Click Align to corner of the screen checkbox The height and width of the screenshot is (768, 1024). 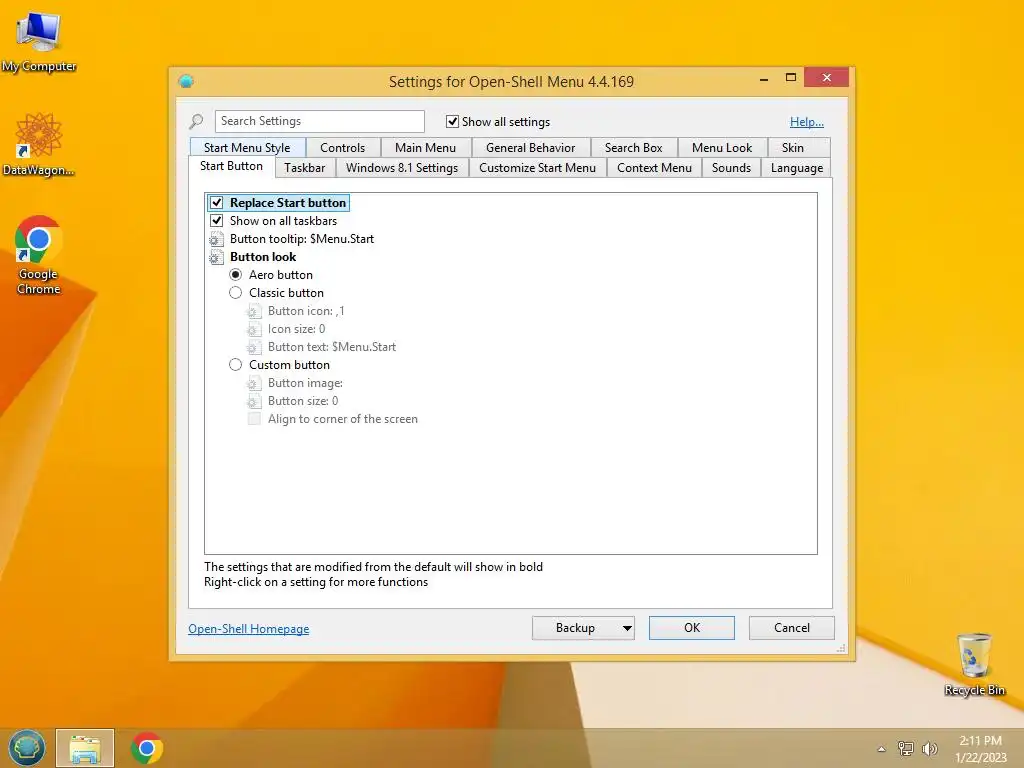(254, 419)
